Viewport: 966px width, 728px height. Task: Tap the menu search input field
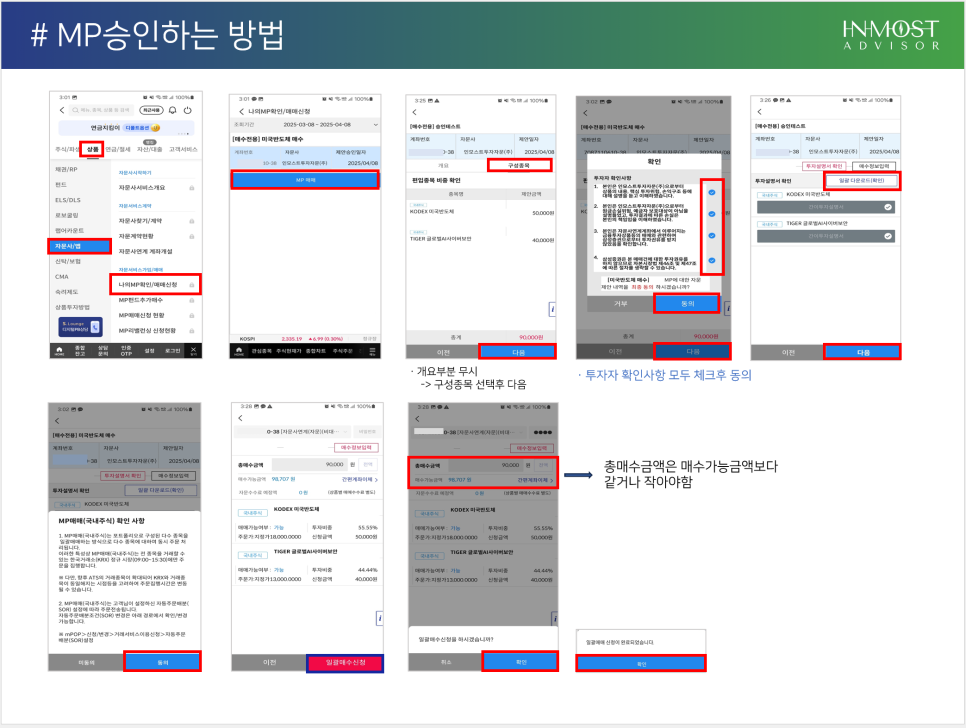[100, 110]
